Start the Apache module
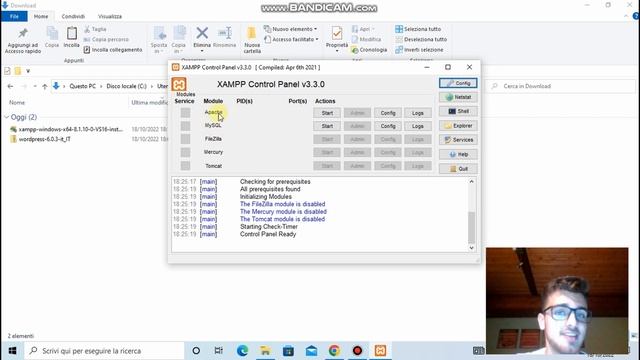This screenshot has width=640, height=360. pyautogui.click(x=327, y=113)
